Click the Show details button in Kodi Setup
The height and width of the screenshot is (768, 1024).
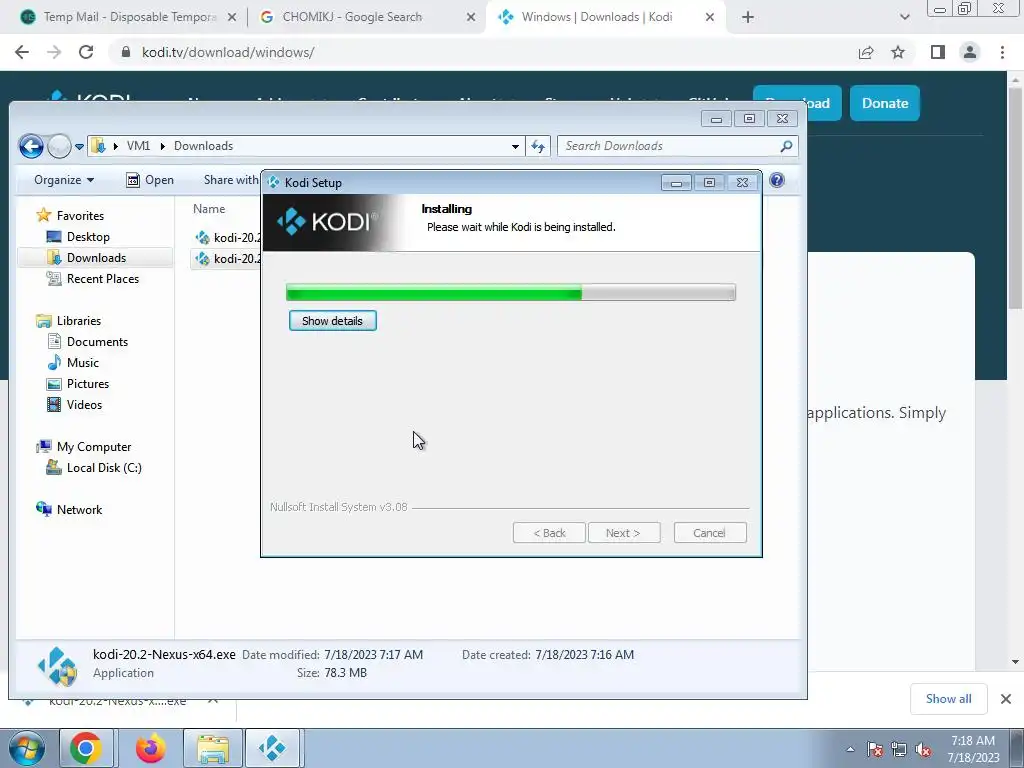(332, 321)
